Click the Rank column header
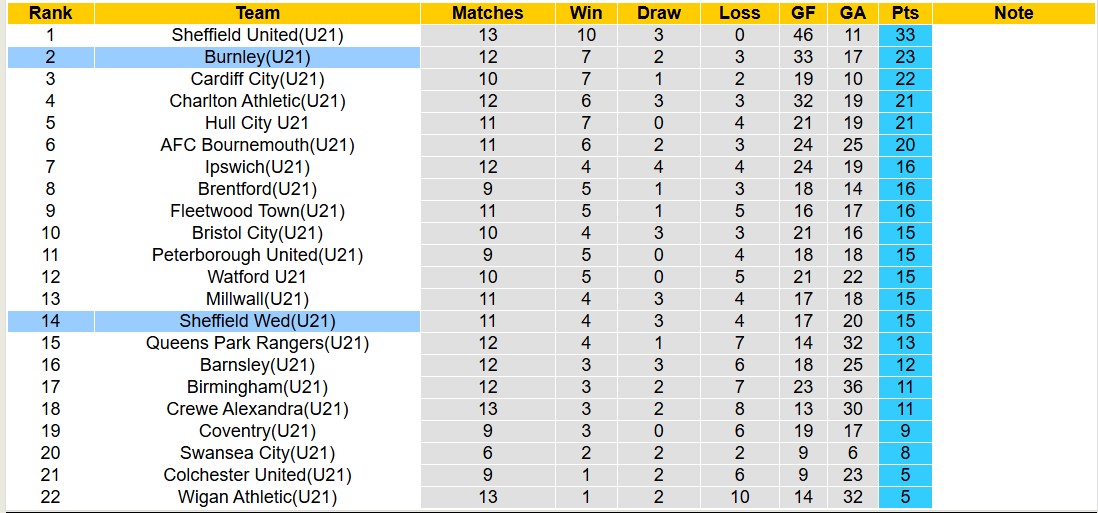The image size is (1098, 513). (x=50, y=13)
